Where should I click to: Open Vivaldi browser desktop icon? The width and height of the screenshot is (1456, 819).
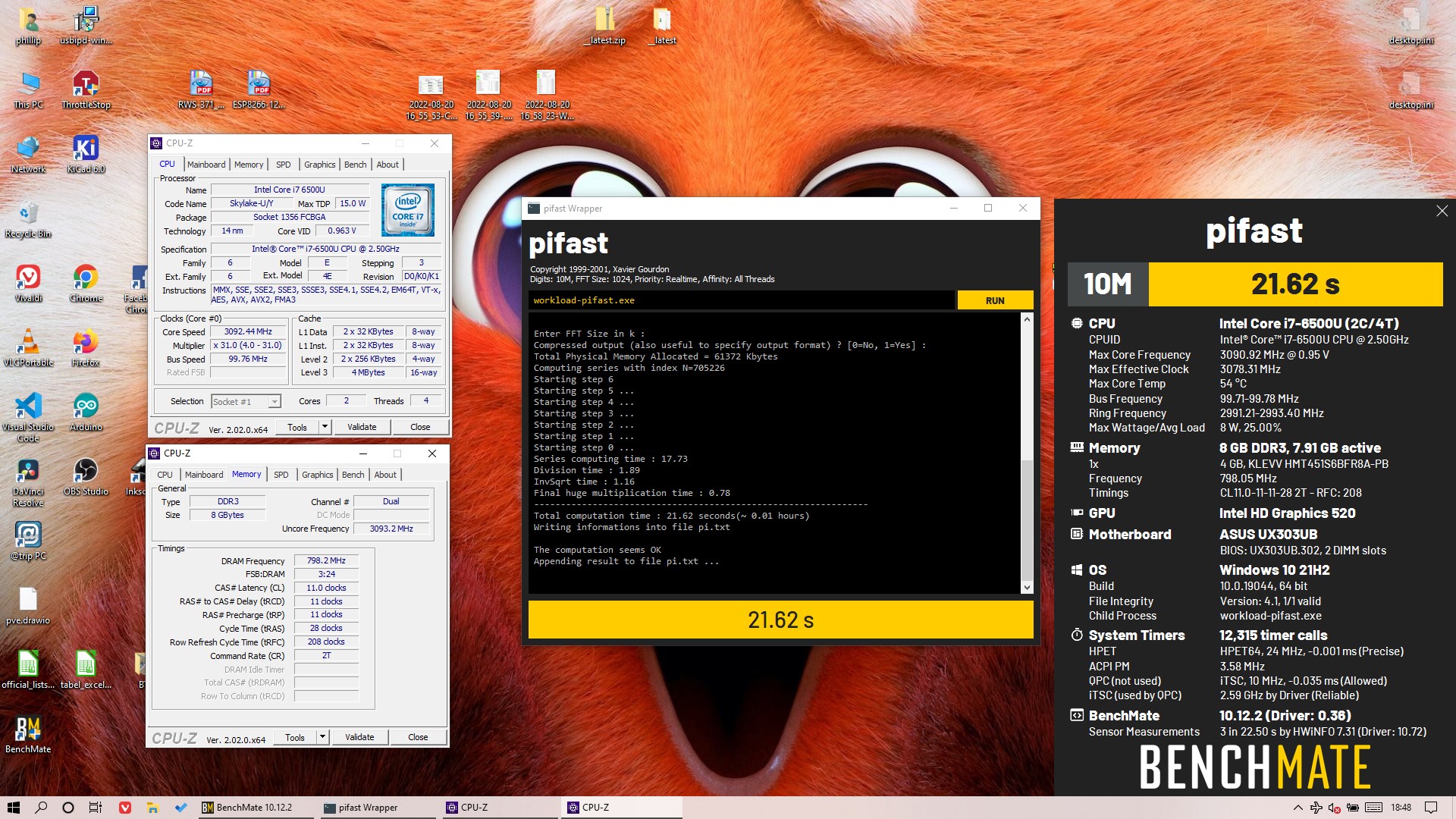(x=28, y=283)
